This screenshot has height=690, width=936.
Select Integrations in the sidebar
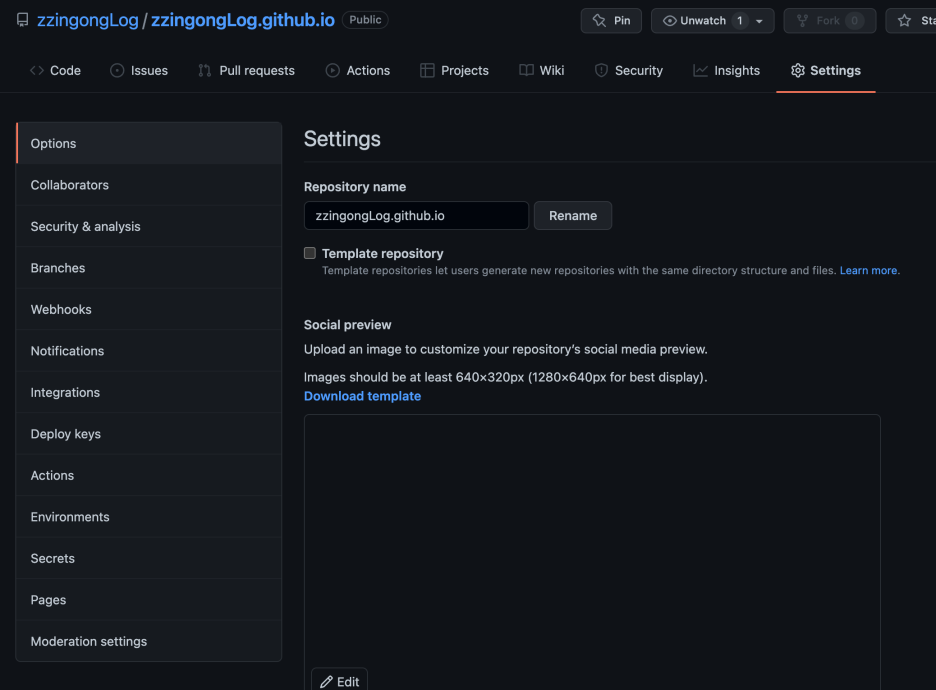click(149, 392)
